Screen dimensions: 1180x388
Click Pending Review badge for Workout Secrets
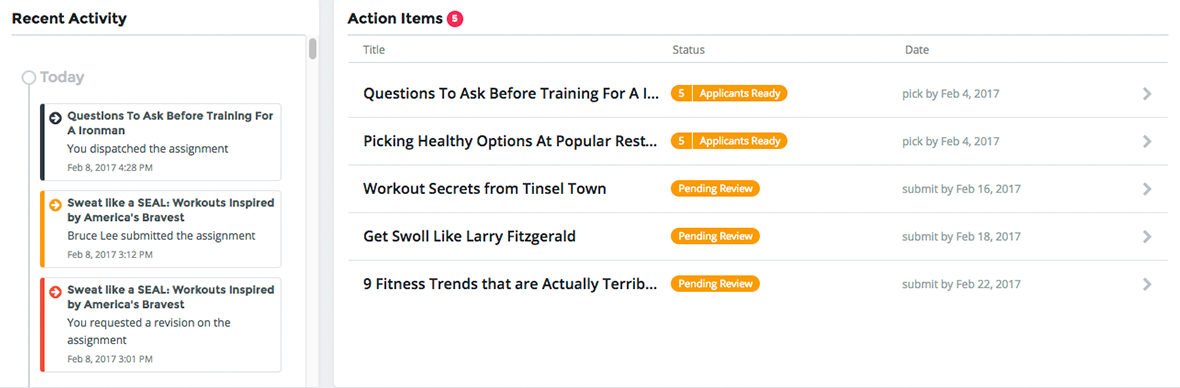tap(715, 189)
